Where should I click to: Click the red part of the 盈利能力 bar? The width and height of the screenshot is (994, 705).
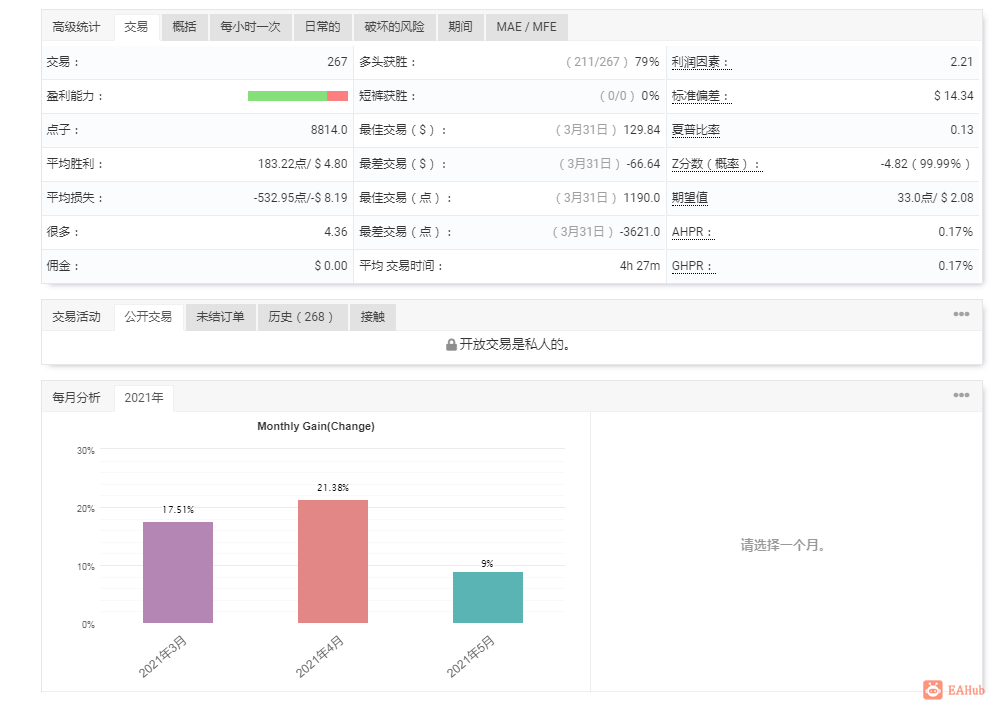[x=337, y=96]
